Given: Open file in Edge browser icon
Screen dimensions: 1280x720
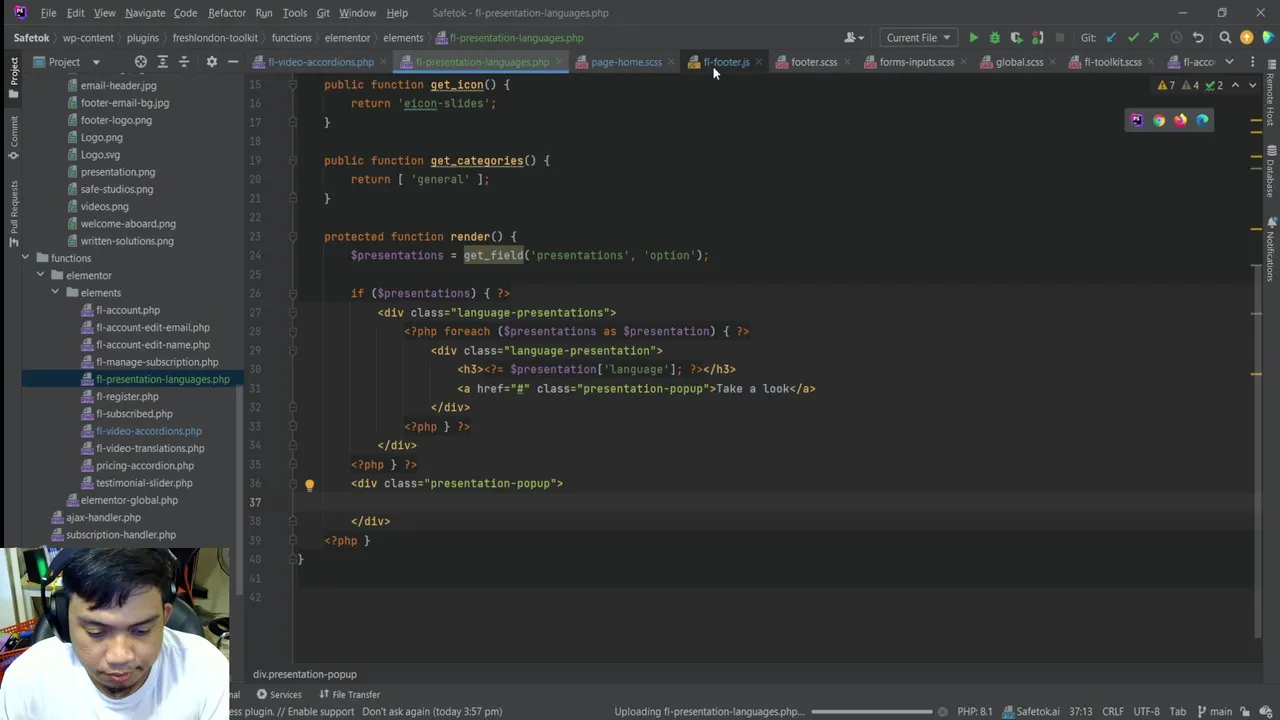Looking at the screenshot, I should coord(1202,120).
